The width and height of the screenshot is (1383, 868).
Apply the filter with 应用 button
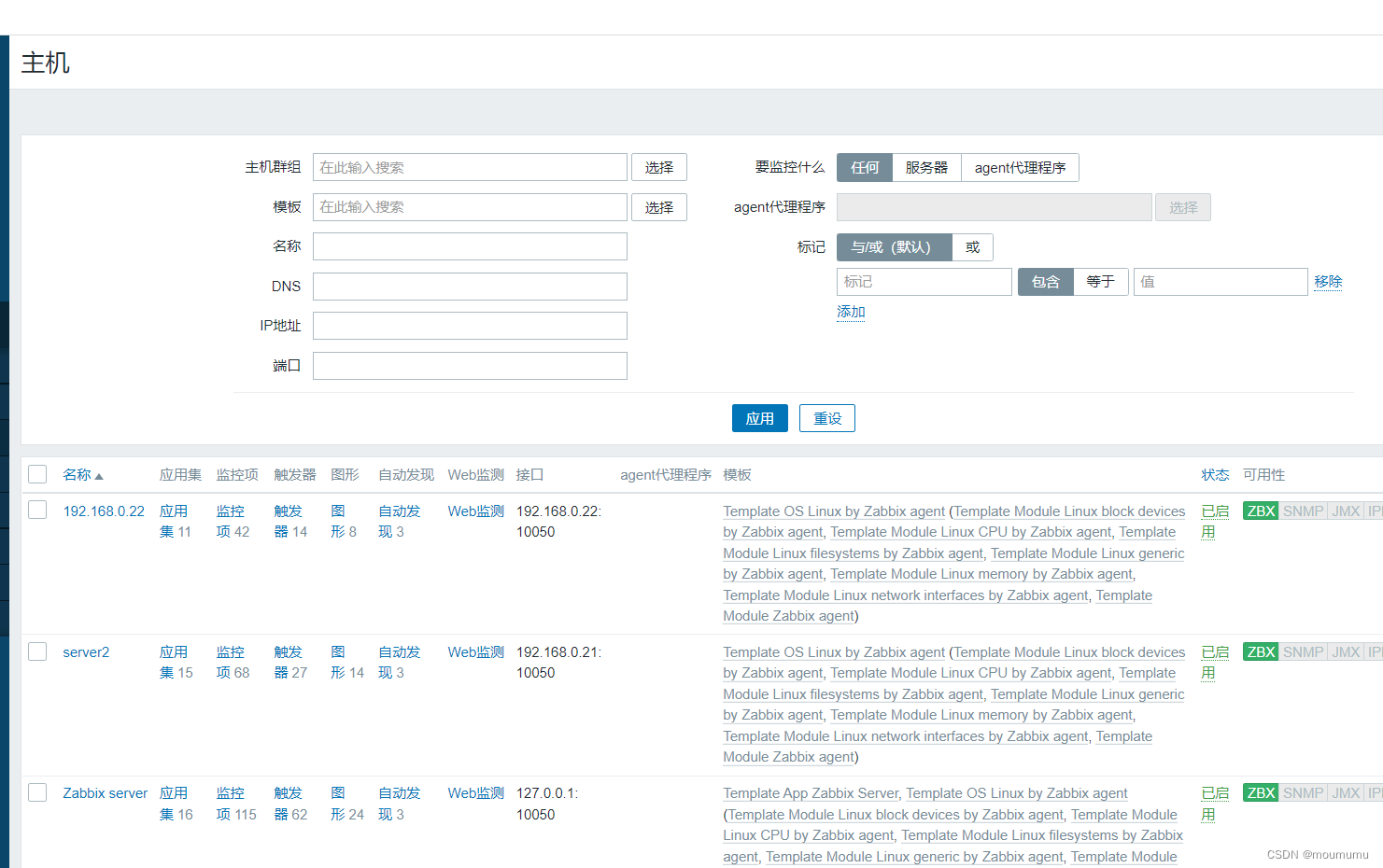(760, 418)
